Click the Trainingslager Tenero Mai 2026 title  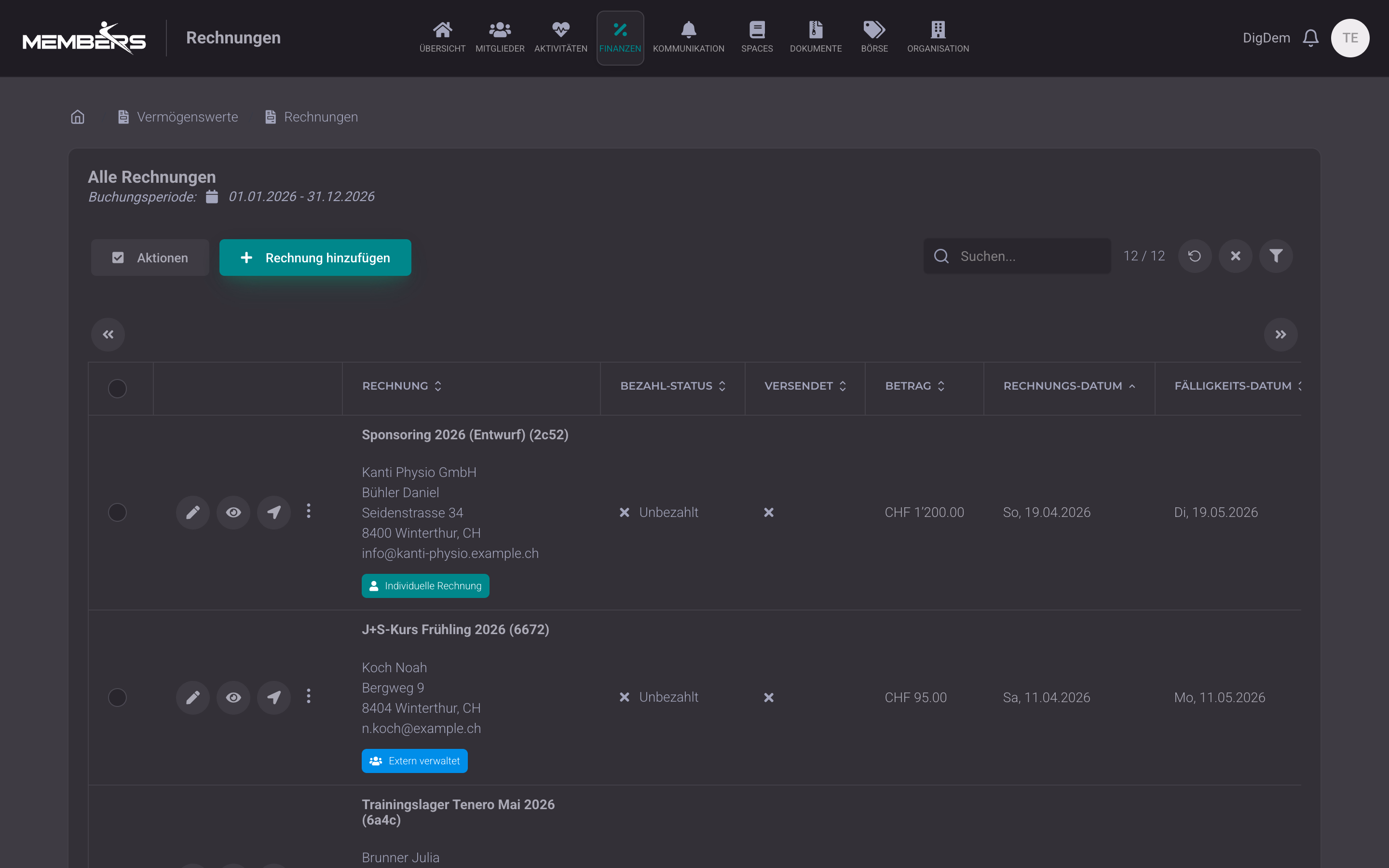pyautogui.click(x=458, y=813)
